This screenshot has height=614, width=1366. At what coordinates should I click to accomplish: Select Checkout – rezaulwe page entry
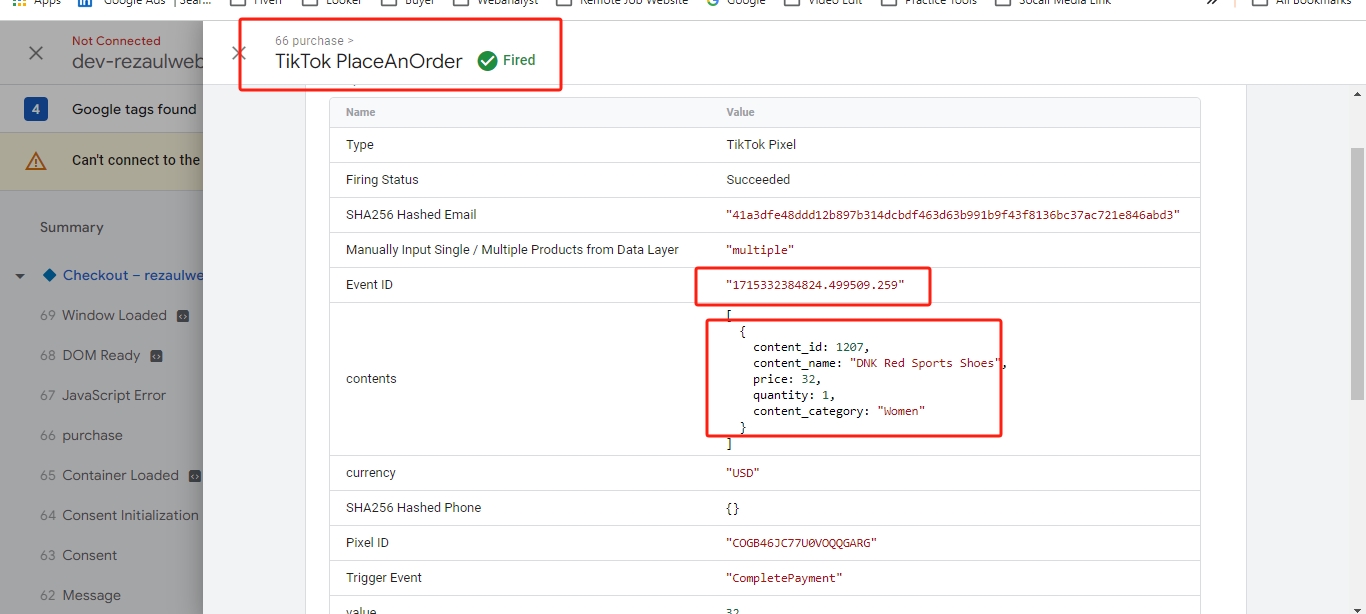tap(133, 275)
